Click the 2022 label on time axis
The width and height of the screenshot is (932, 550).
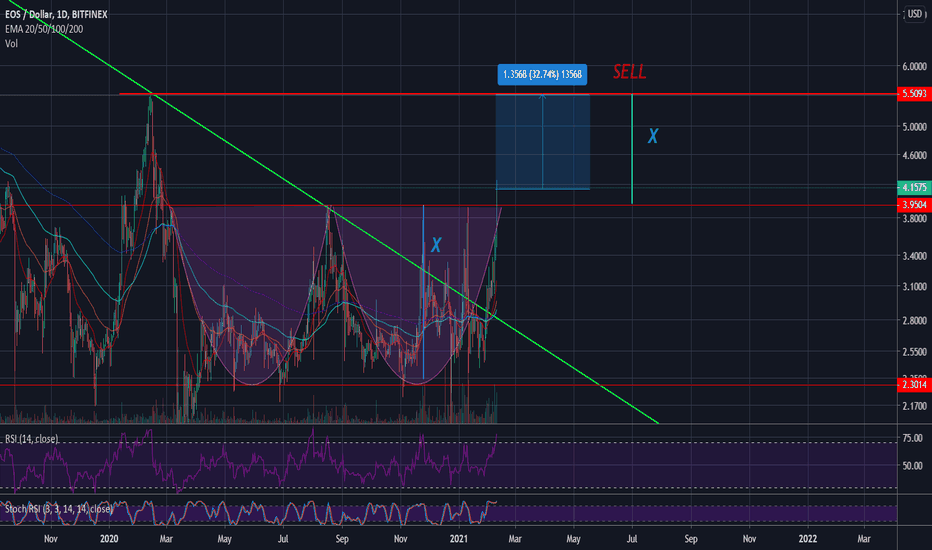point(808,539)
